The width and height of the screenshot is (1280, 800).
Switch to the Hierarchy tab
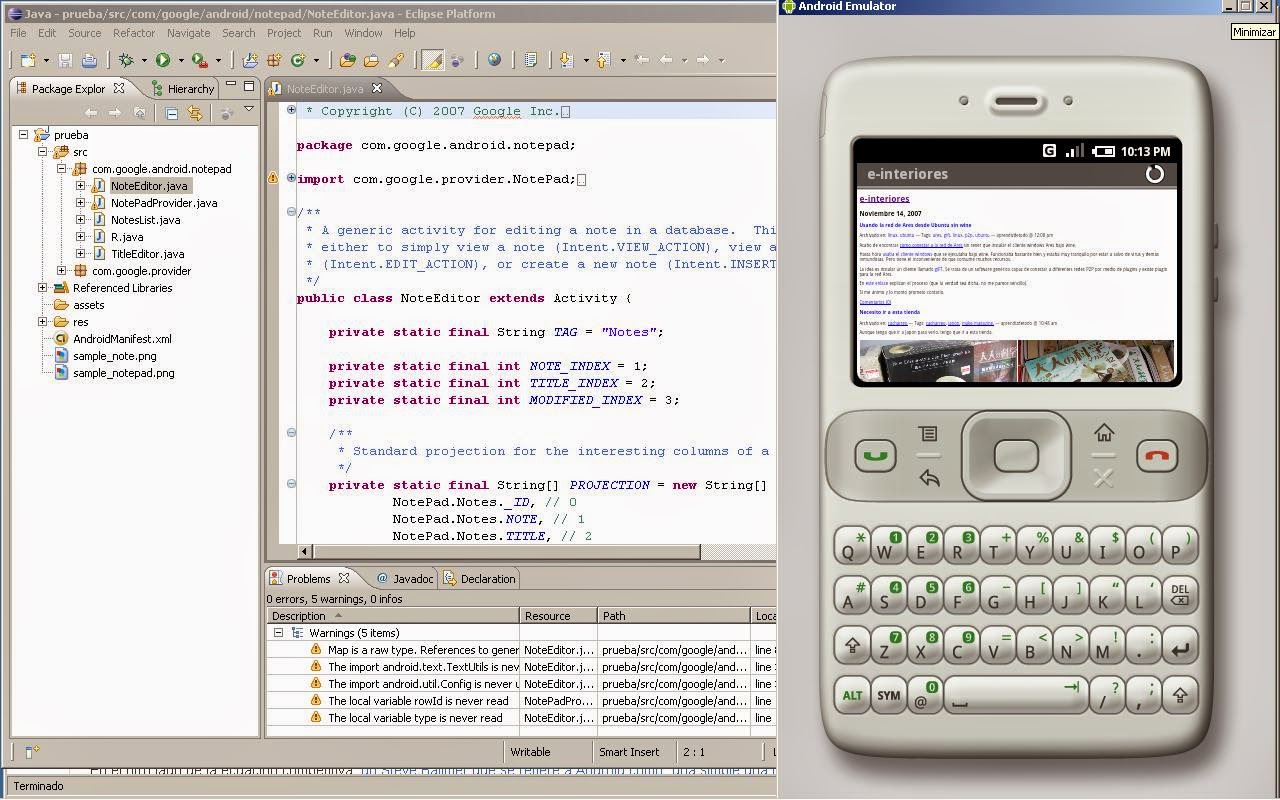tap(183, 89)
